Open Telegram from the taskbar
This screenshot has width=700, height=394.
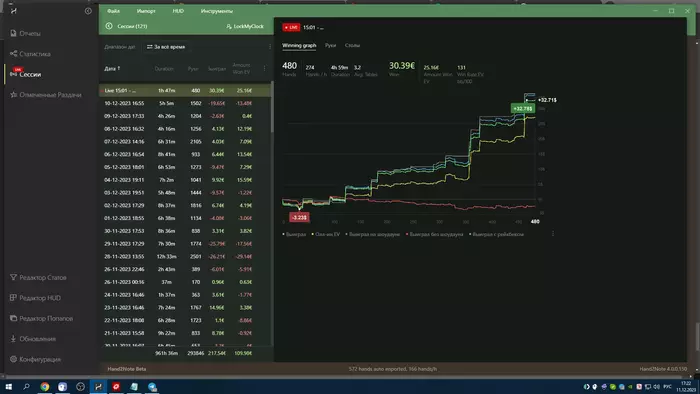tap(152, 387)
